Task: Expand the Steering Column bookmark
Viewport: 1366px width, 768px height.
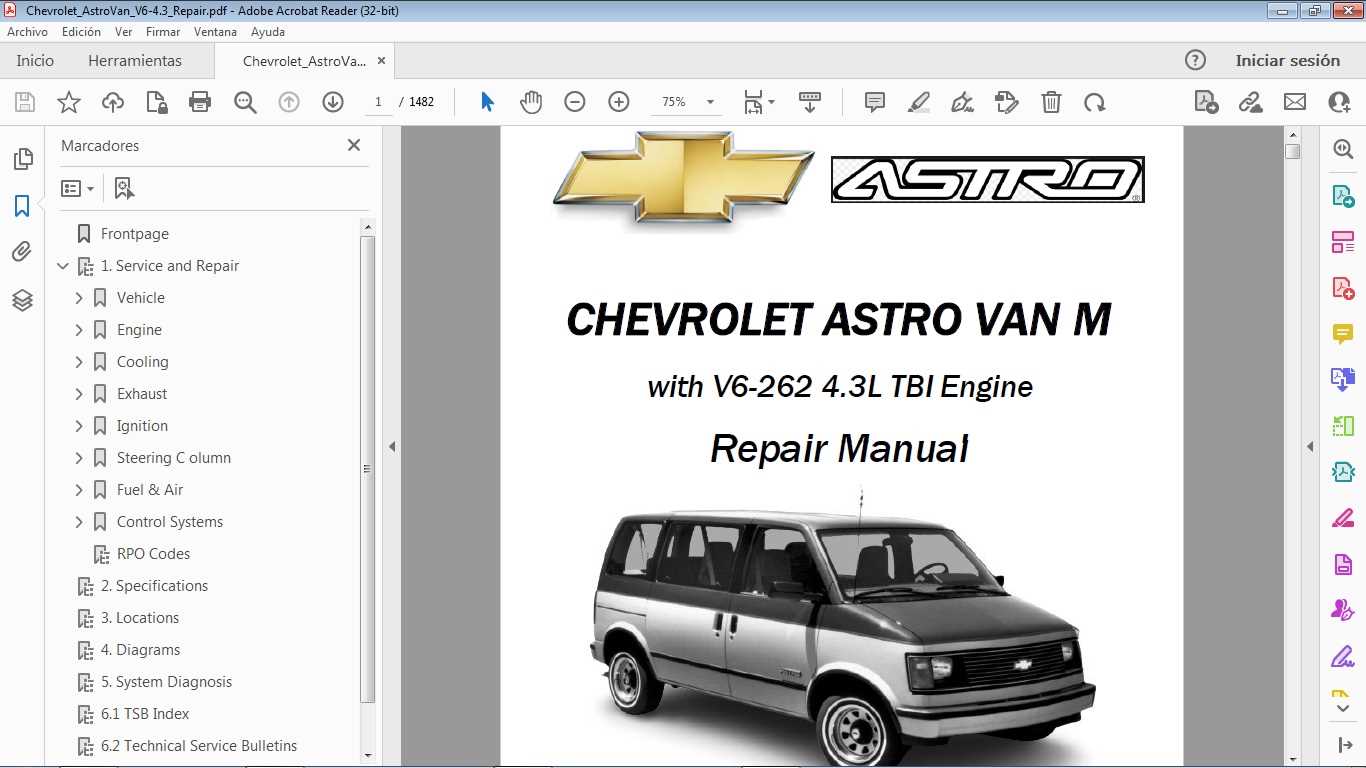Action: 79,458
